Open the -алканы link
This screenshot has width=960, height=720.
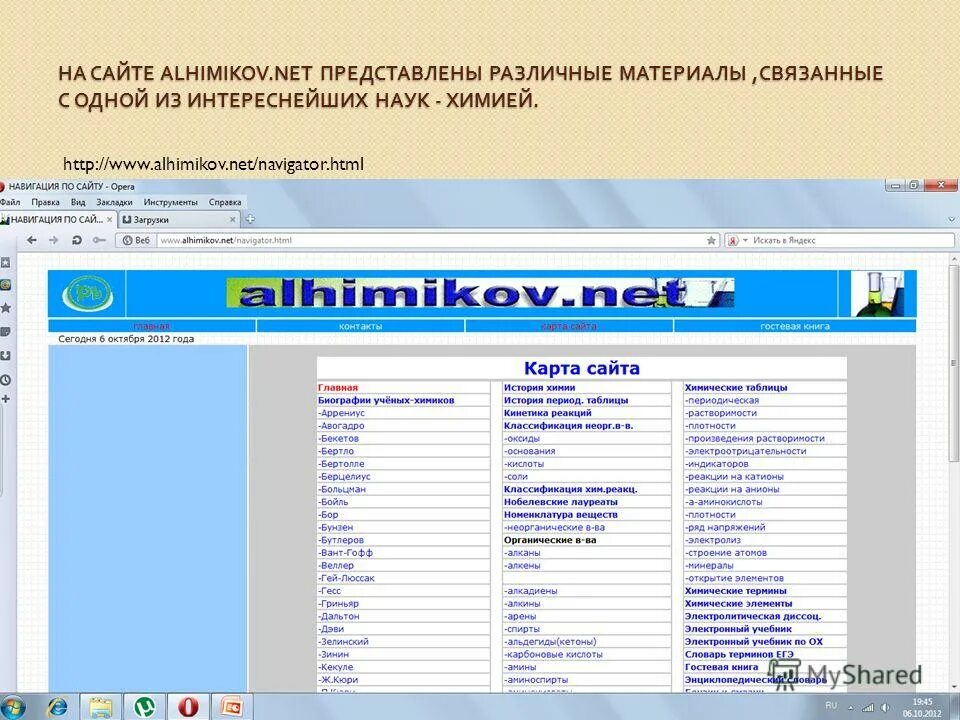point(522,553)
